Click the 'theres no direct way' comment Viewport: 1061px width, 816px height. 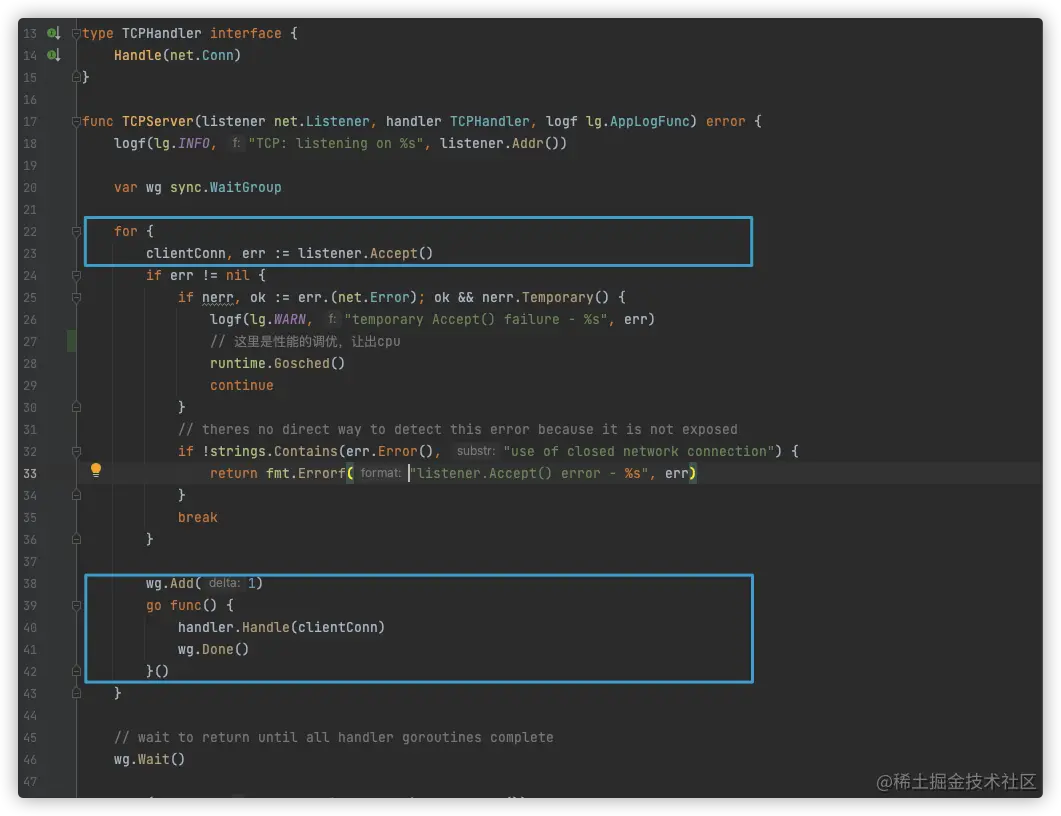click(x=457, y=430)
